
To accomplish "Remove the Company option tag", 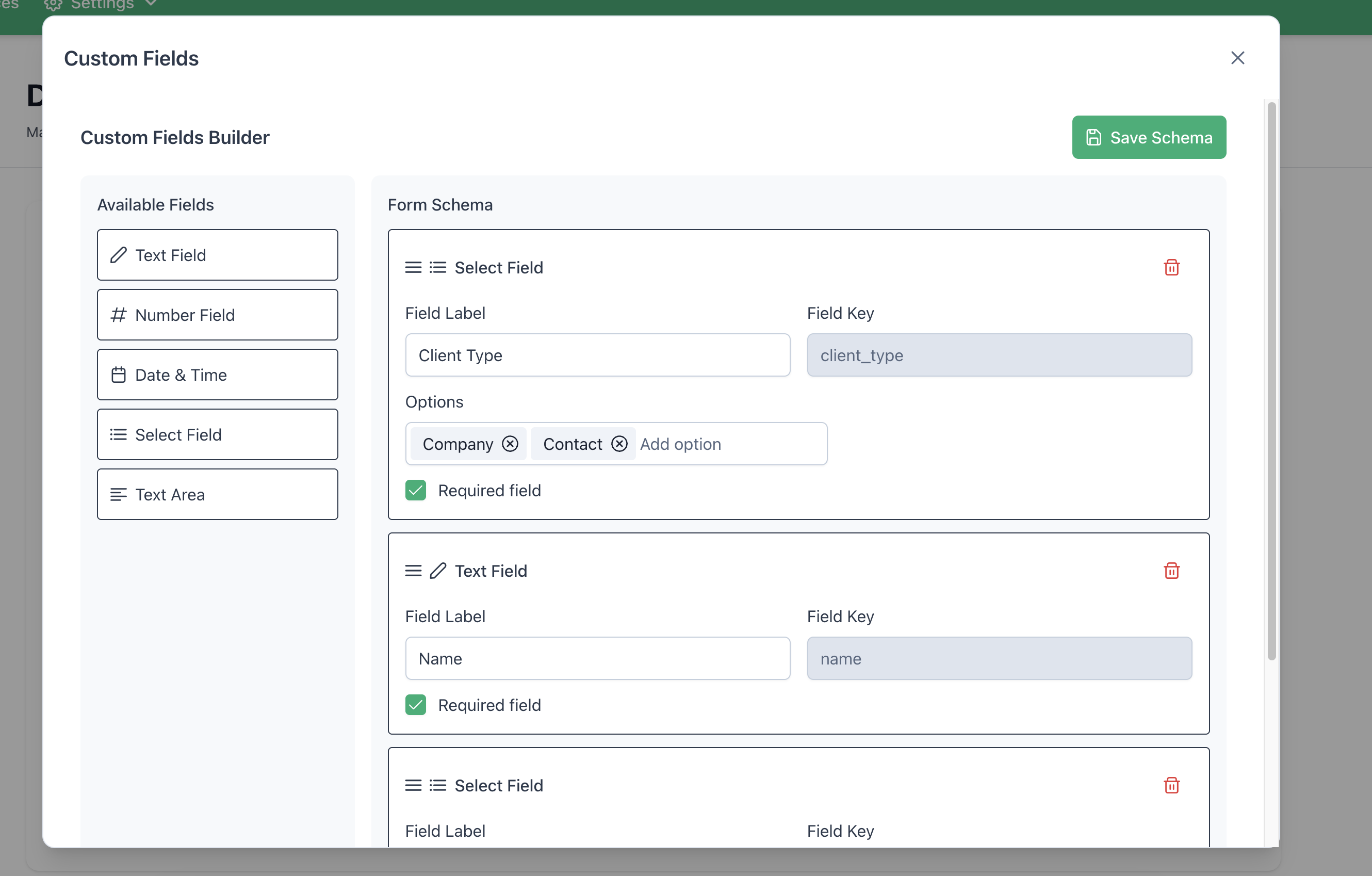I will pyautogui.click(x=510, y=444).
